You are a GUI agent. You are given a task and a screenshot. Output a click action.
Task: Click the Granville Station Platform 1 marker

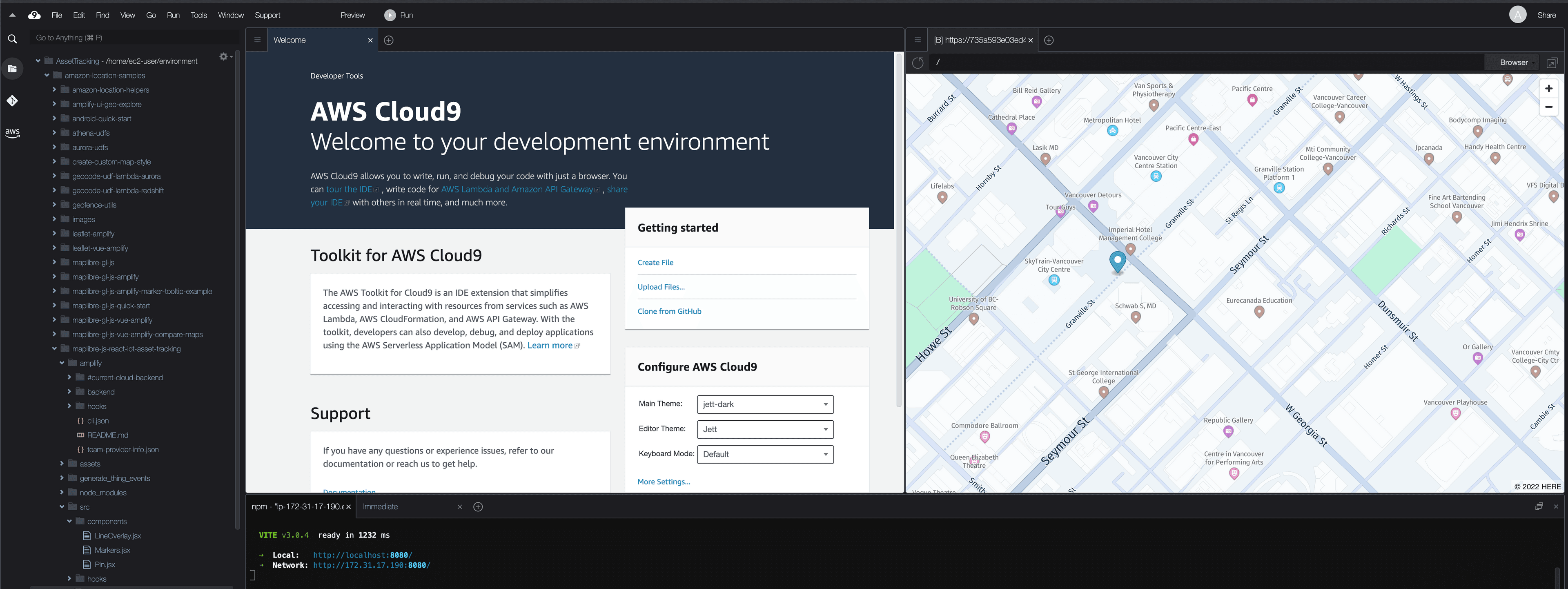1279,187
